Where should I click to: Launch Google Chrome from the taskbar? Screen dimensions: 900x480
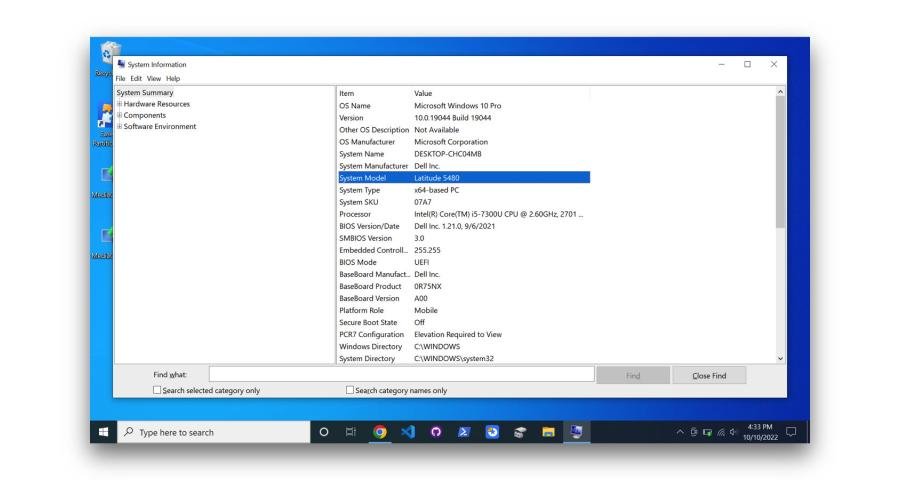[379, 432]
